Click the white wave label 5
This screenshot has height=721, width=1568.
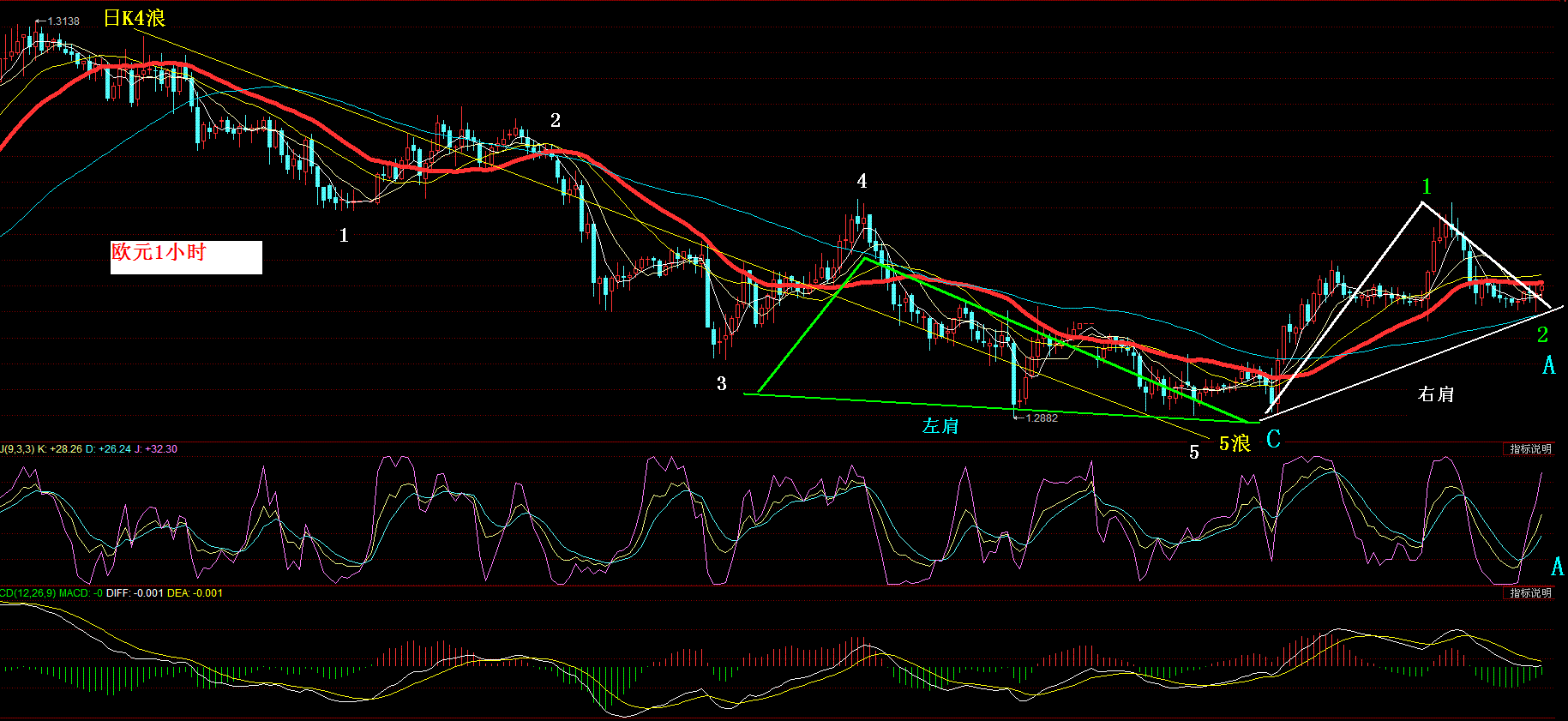tap(1194, 452)
